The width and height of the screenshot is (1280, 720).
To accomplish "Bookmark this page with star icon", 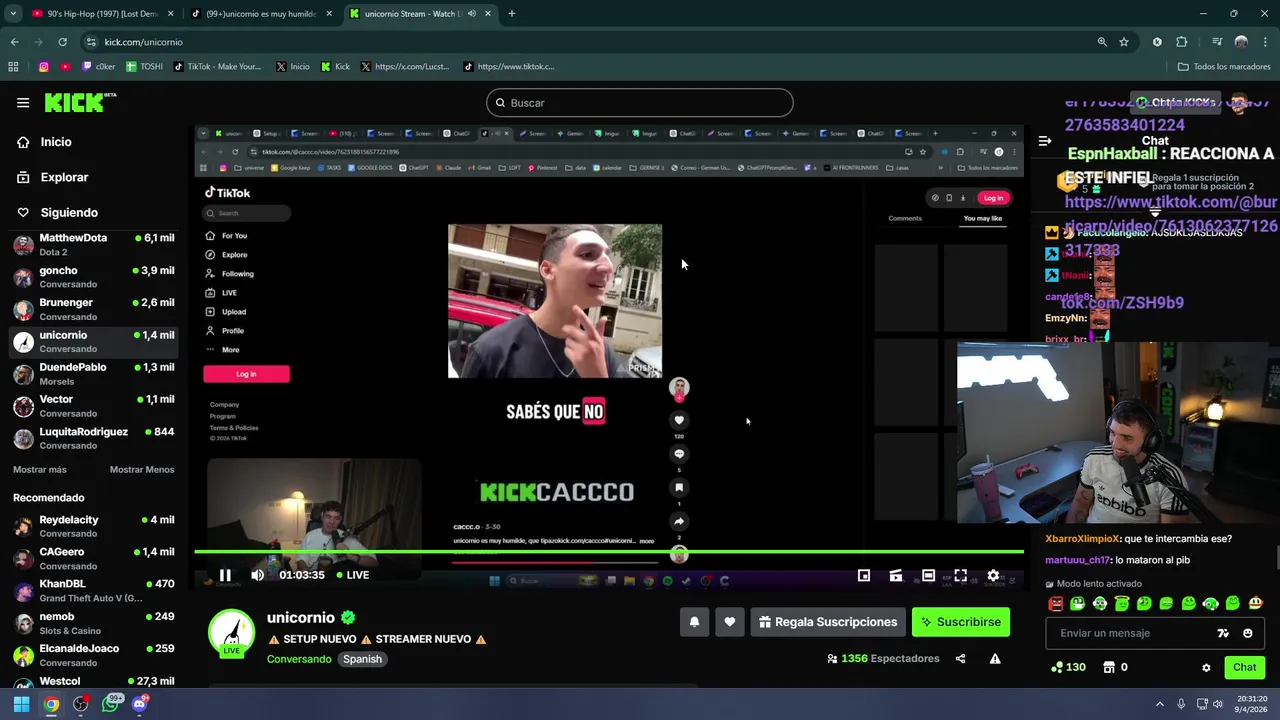I will point(1124,42).
